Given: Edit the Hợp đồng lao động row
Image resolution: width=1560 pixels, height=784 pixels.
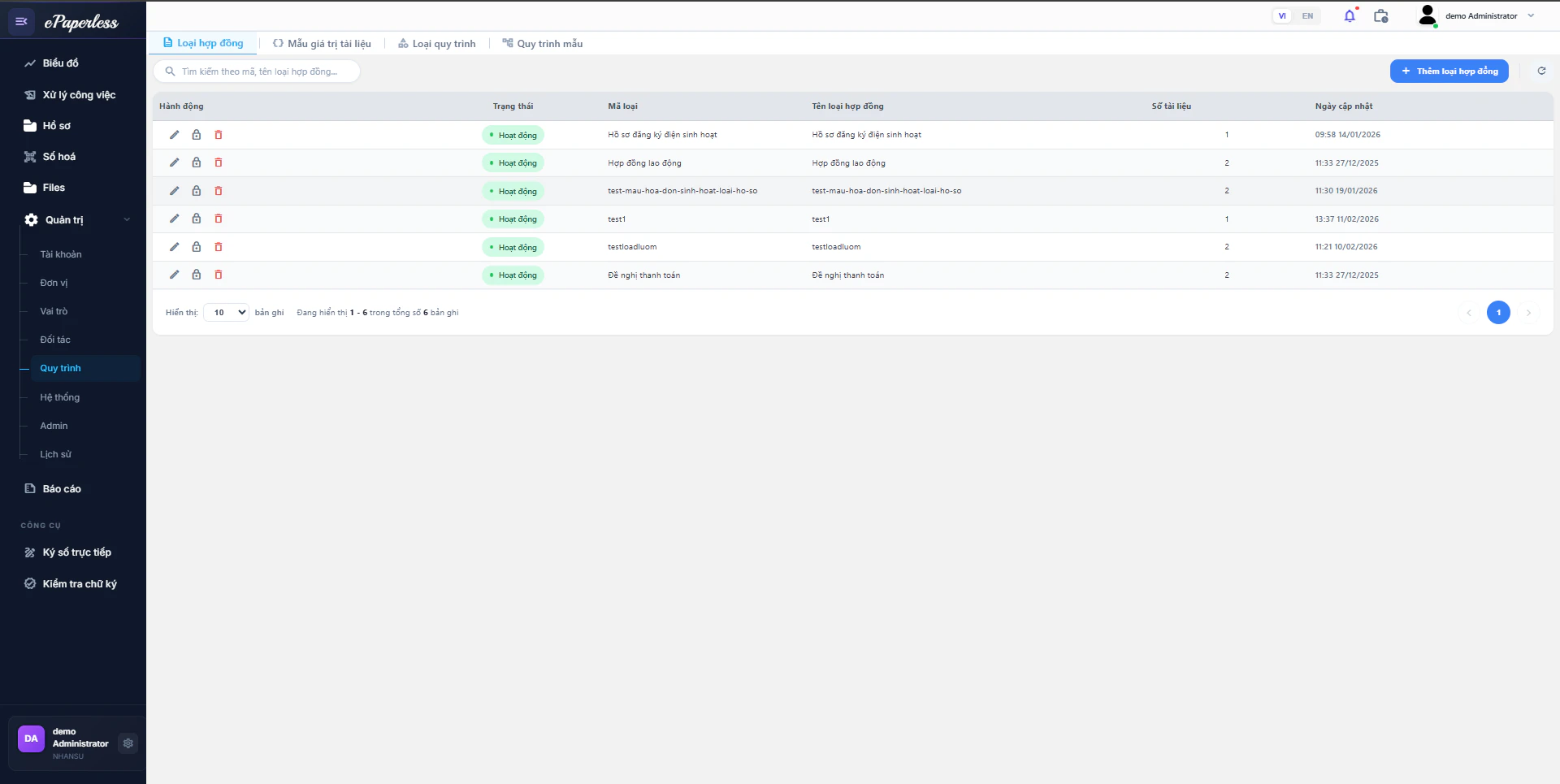Looking at the screenshot, I should tap(174, 162).
